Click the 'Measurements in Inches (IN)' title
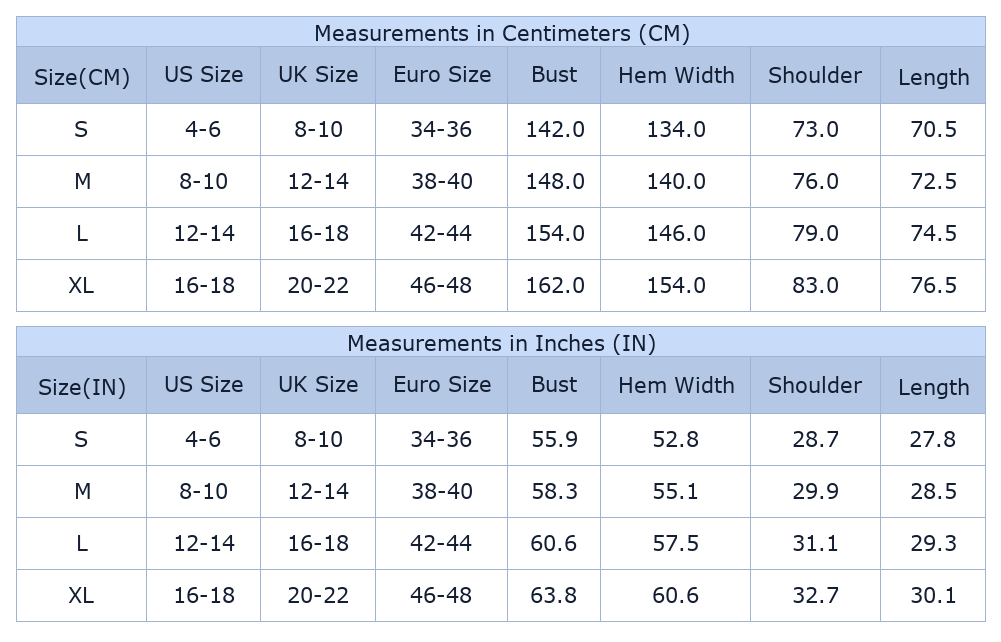 501,343
